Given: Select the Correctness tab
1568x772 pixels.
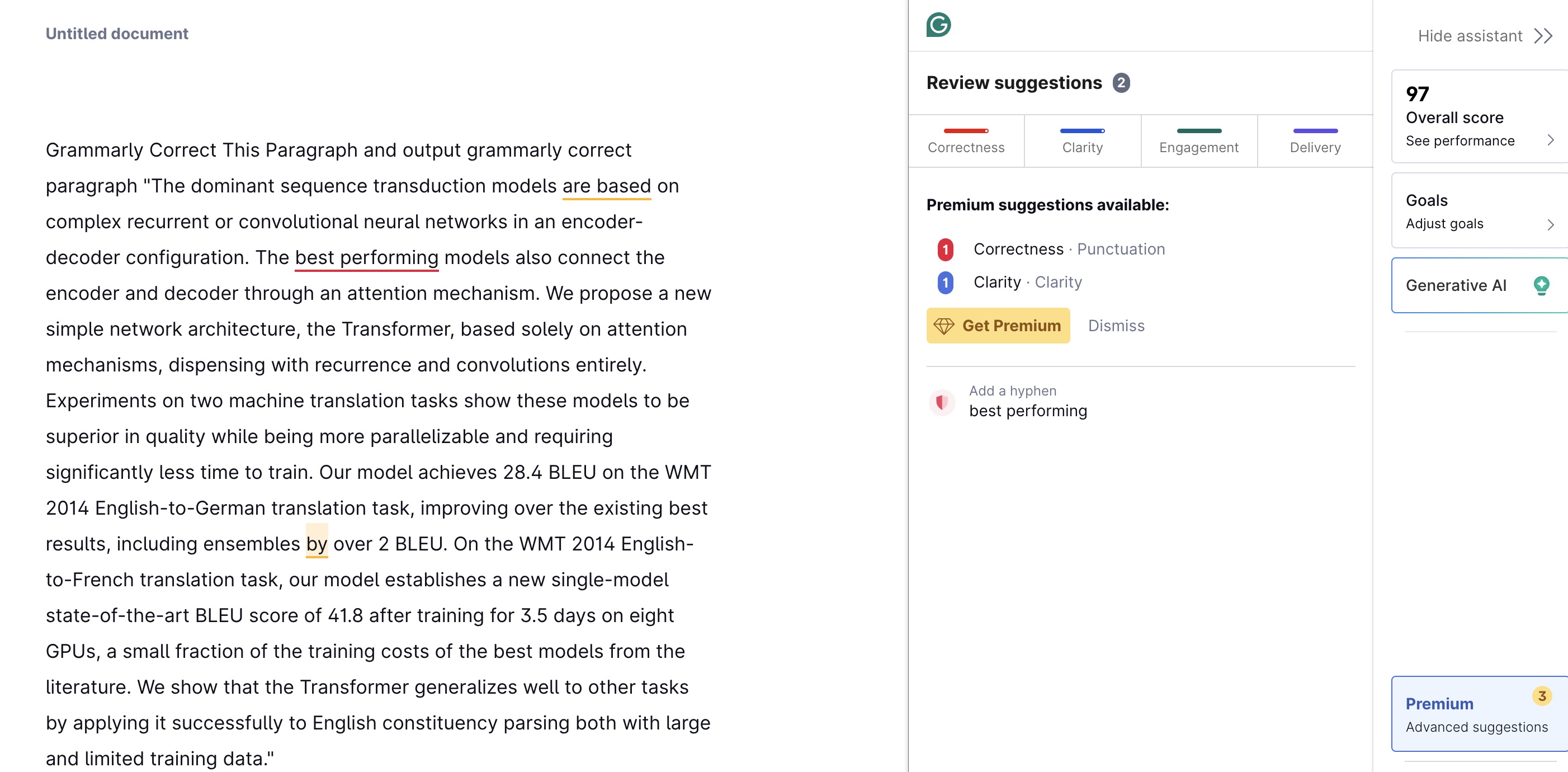Looking at the screenshot, I should tap(966, 141).
